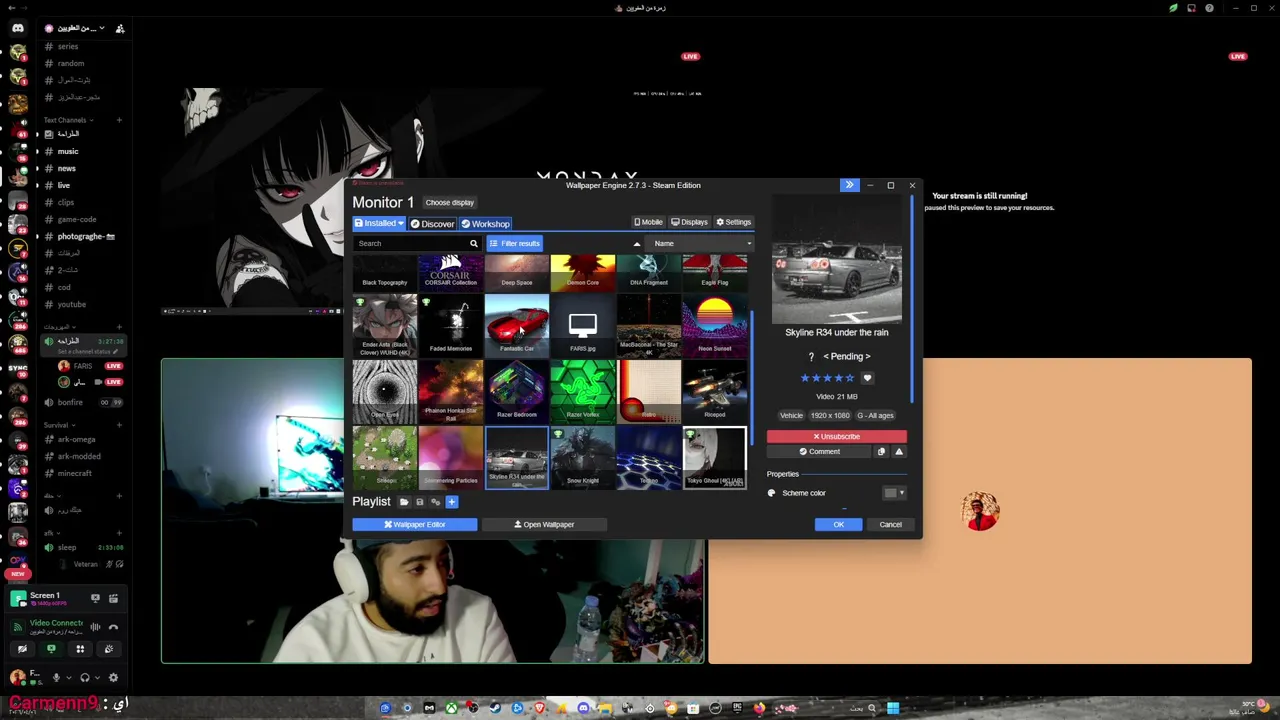The image size is (1280, 720).
Task: Select the Faded Memories wallpaper
Action: point(451,324)
